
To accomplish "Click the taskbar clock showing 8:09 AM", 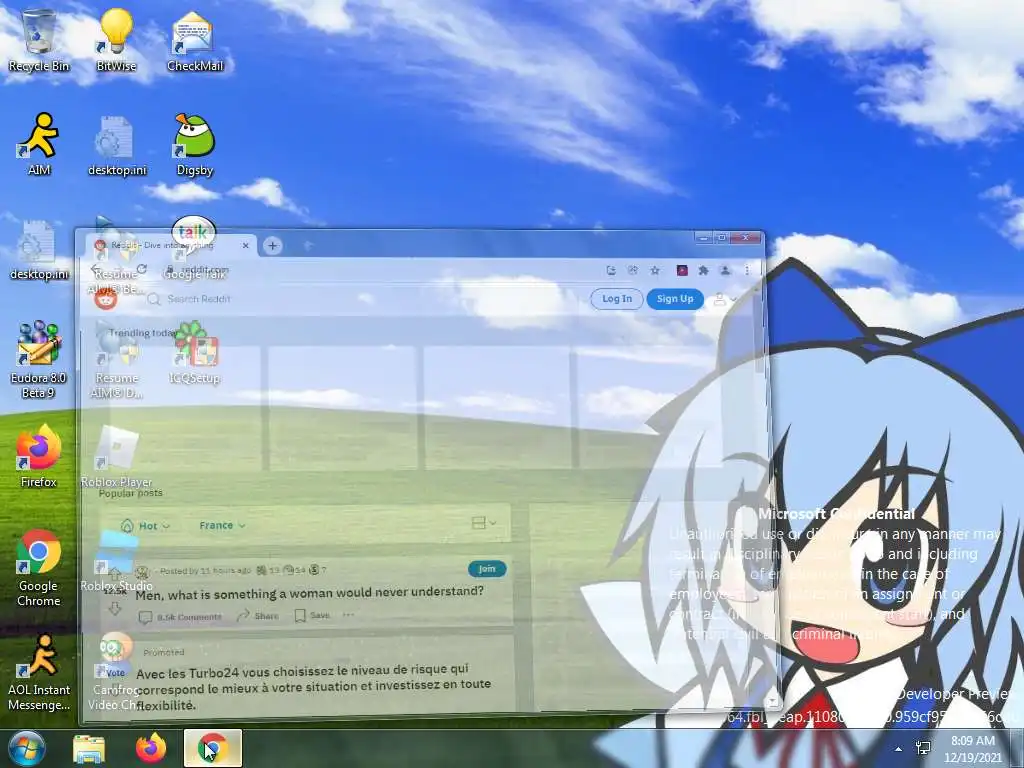I will click(972, 748).
